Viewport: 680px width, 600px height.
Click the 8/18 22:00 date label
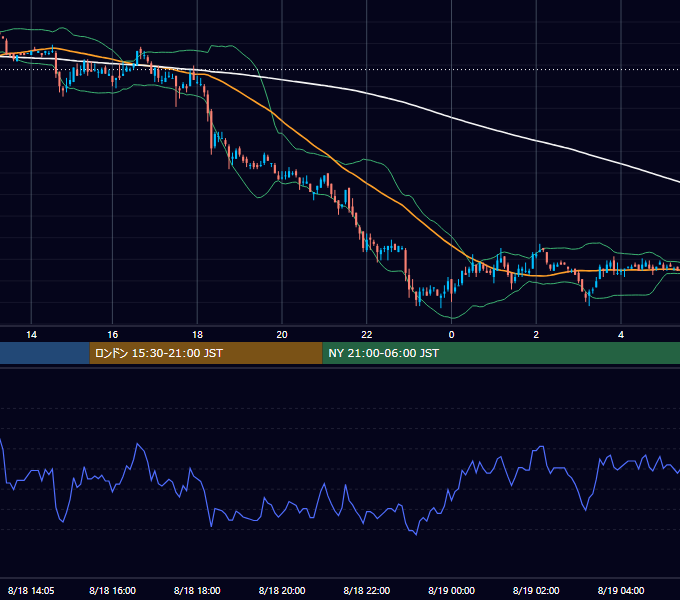(x=367, y=590)
